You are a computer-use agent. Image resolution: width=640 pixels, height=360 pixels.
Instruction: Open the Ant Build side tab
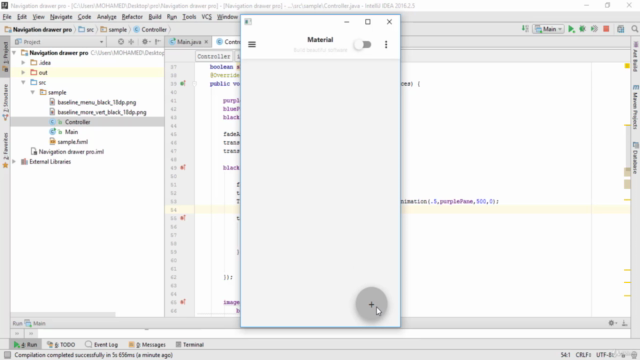(x=636, y=56)
